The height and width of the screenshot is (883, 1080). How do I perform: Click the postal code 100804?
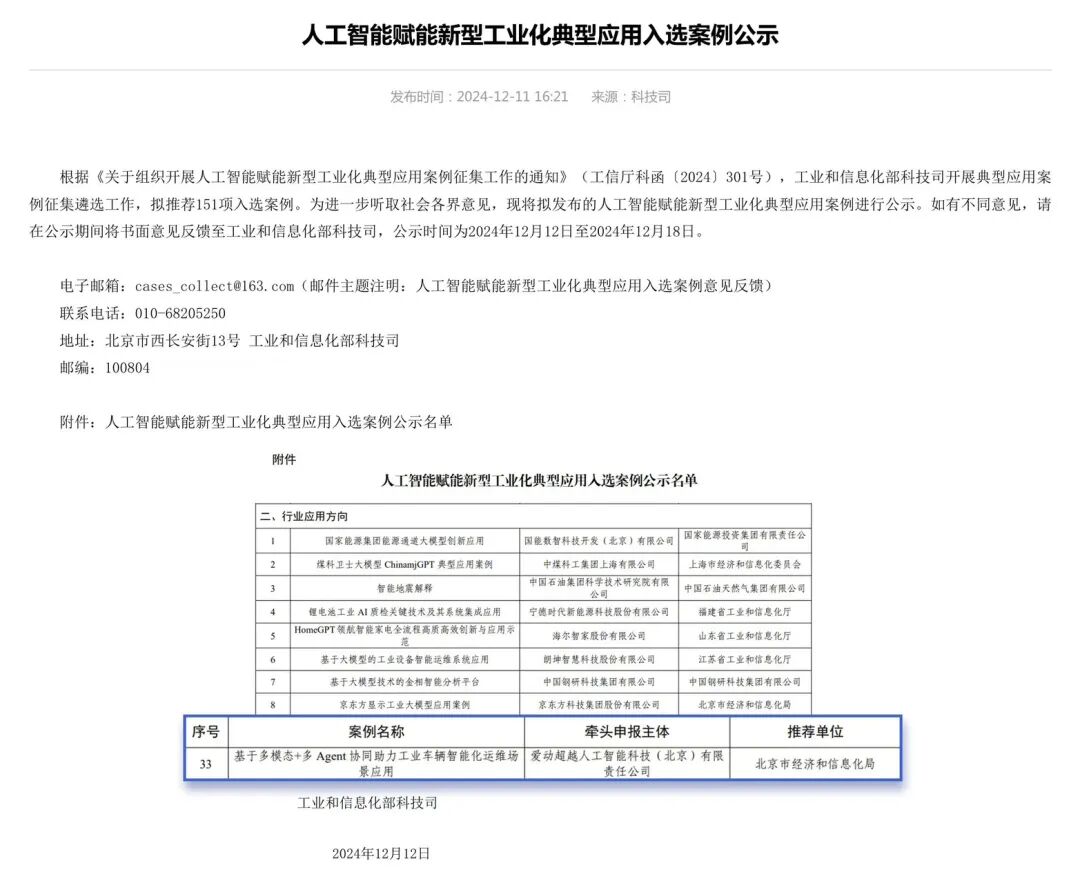click(127, 368)
